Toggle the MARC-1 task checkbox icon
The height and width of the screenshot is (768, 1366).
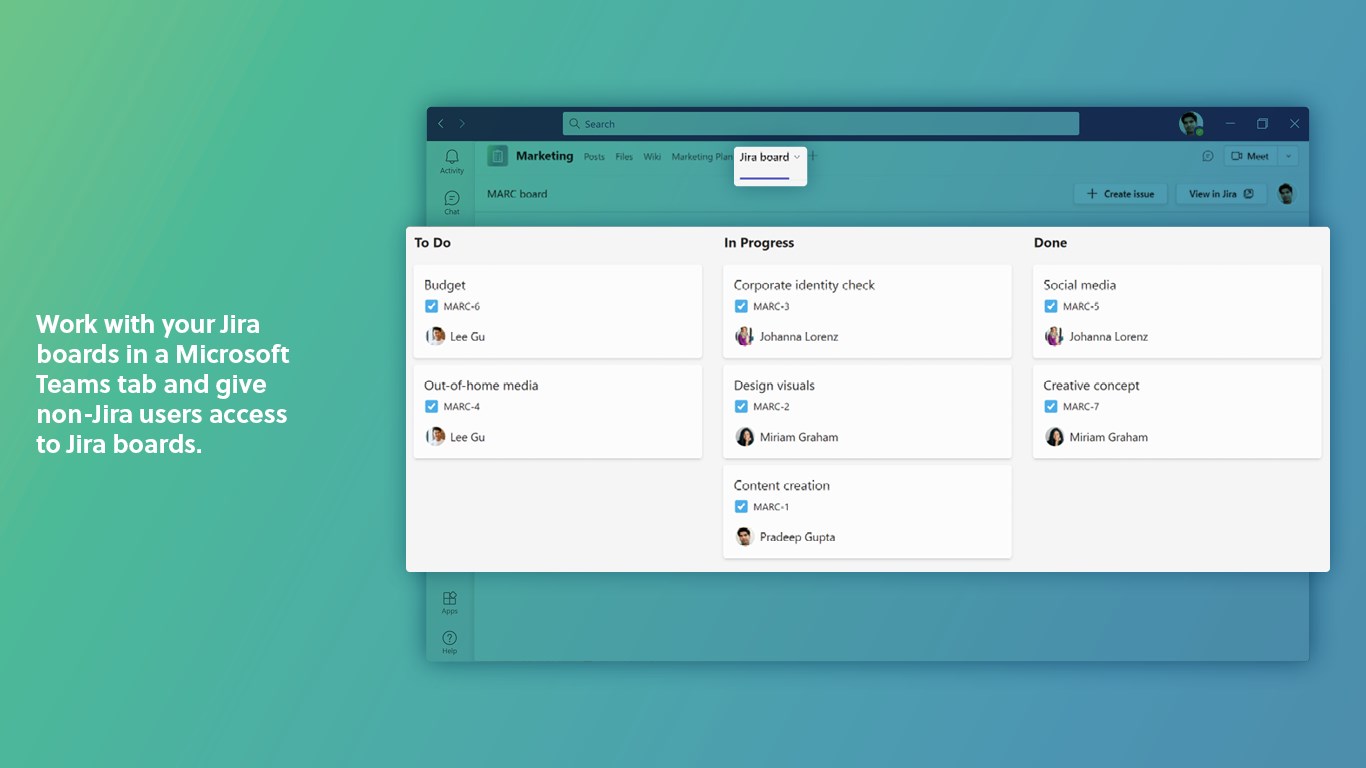pos(741,507)
